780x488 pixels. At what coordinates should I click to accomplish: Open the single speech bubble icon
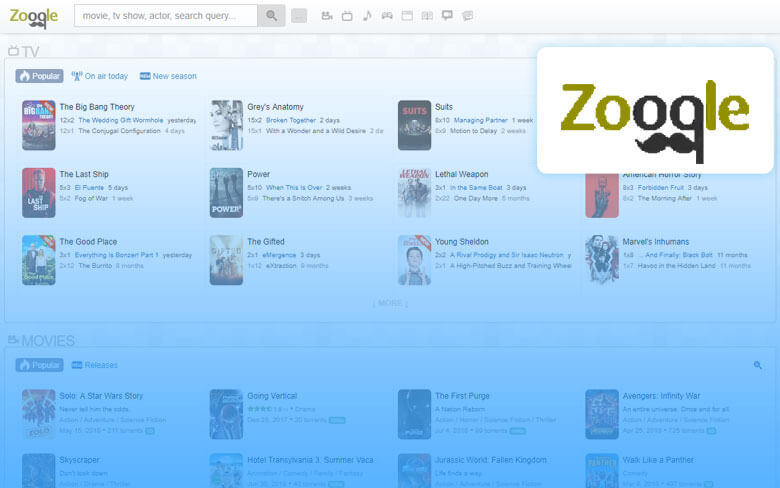[447, 15]
